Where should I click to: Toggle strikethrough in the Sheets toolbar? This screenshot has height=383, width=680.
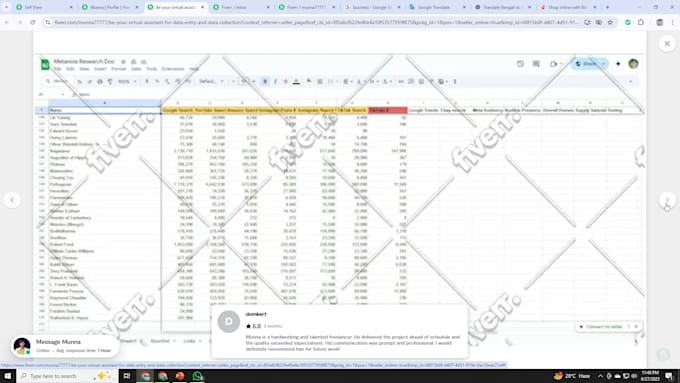[285, 82]
